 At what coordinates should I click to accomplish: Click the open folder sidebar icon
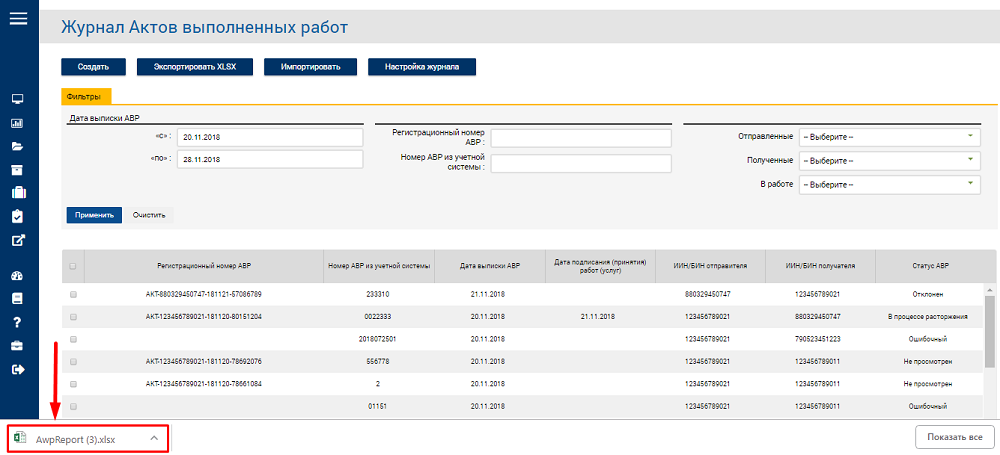(18, 146)
